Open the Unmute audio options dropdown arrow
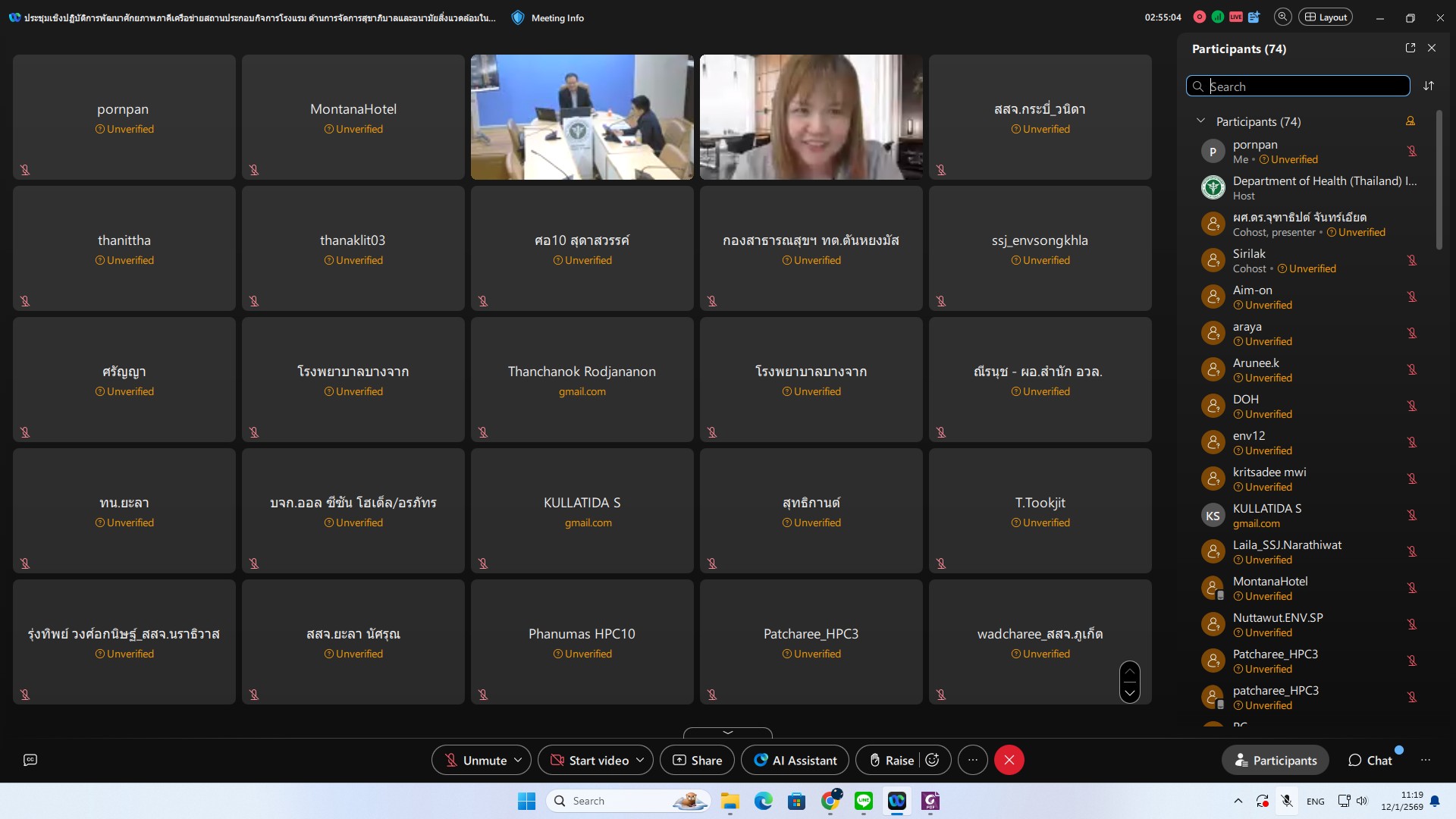This screenshot has width=1456, height=819. [x=518, y=760]
